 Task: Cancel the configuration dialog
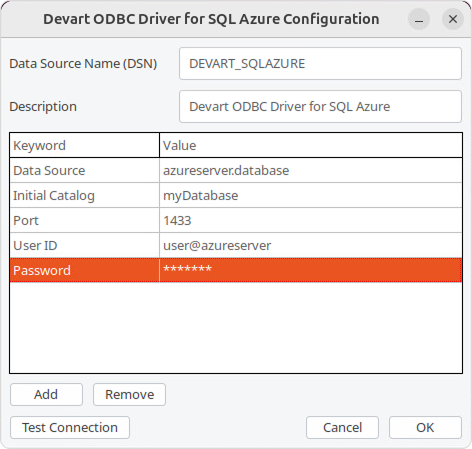342,427
